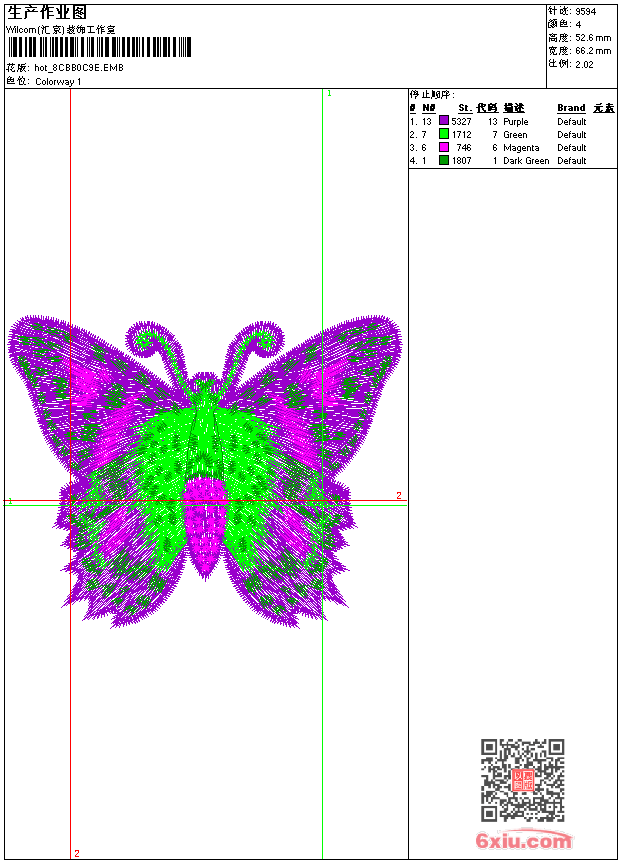Click the Magenta row's Default brand text
Image resolution: width=620 pixels, height=860 pixels.
pyautogui.click(x=571, y=148)
